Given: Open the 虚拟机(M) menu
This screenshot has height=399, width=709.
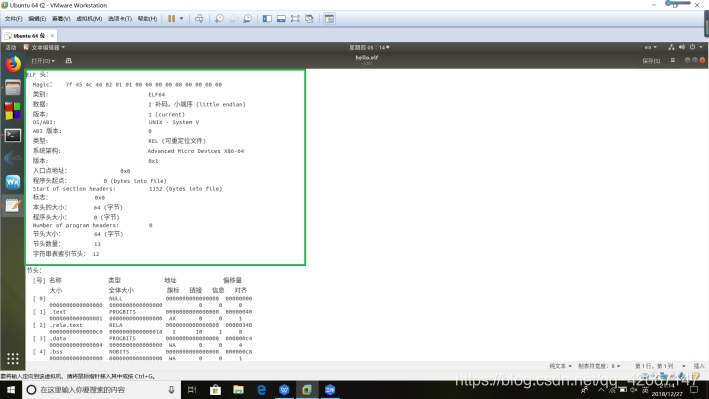Looking at the screenshot, I should tap(89, 19).
